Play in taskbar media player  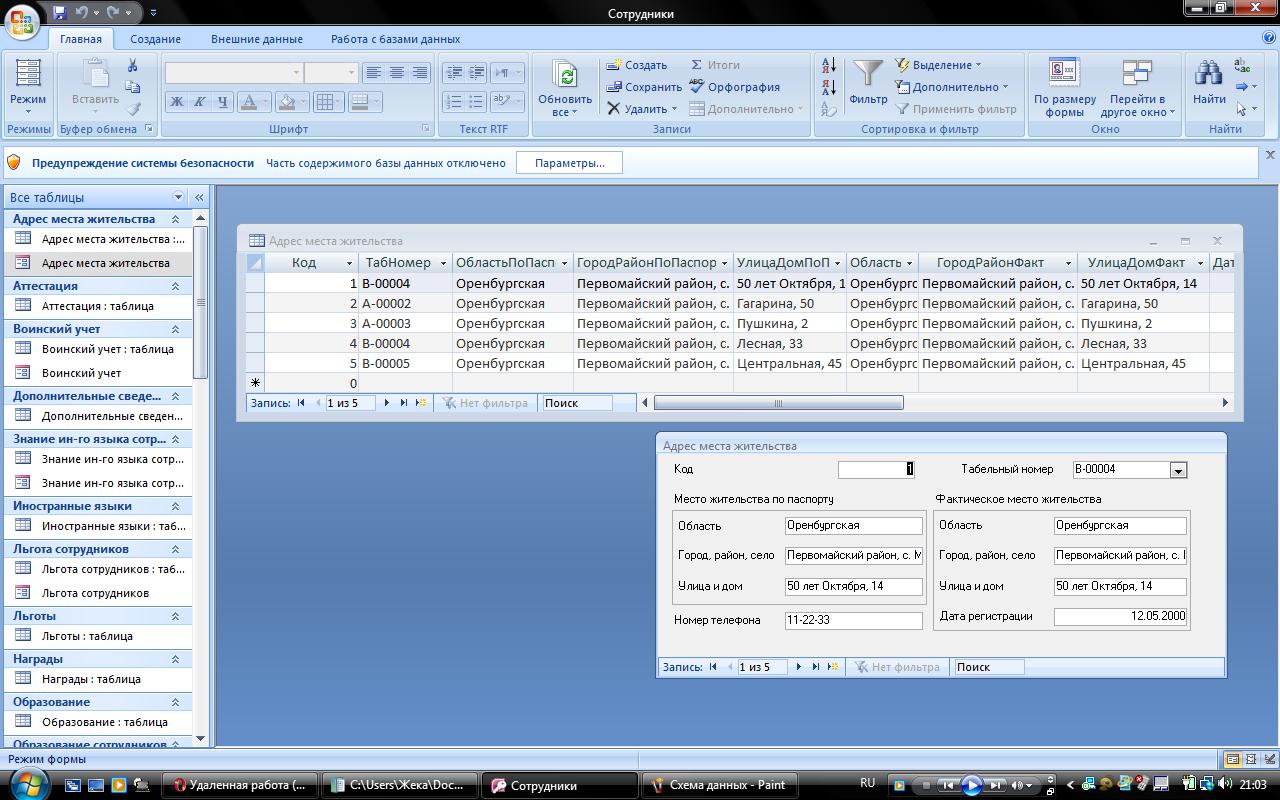[971, 786]
